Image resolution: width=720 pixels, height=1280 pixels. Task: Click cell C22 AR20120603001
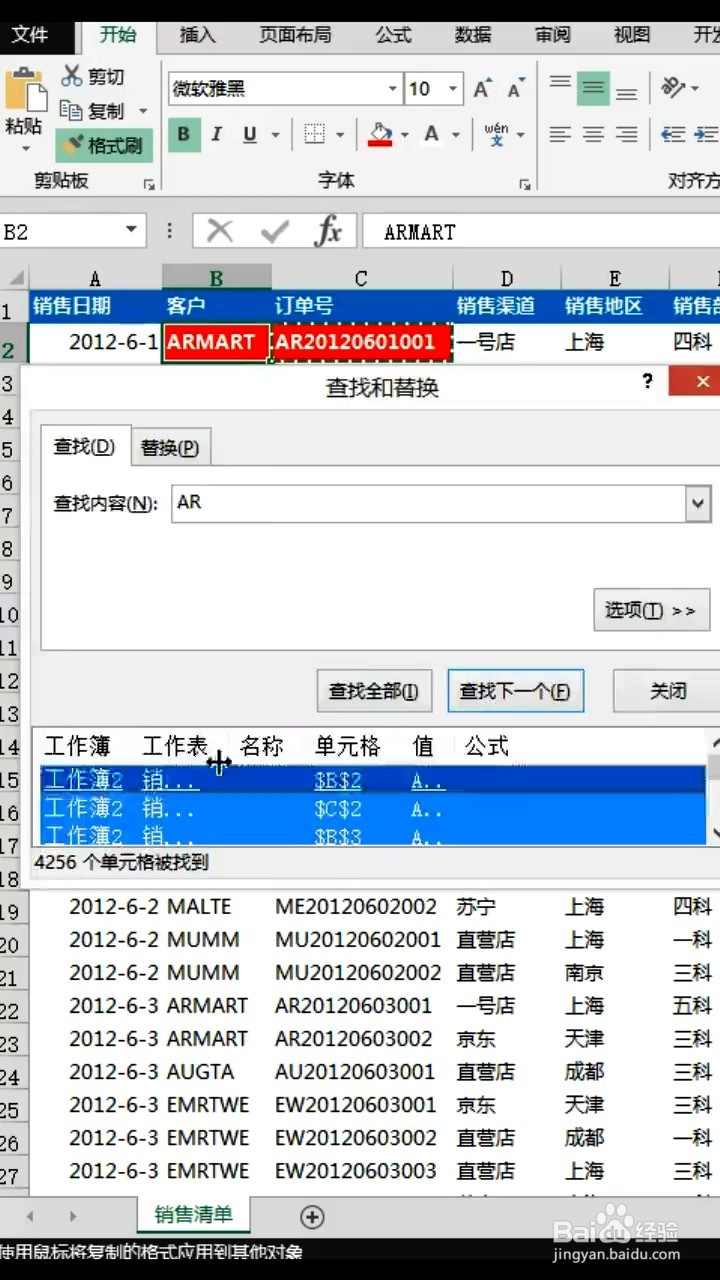click(361, 1005)
